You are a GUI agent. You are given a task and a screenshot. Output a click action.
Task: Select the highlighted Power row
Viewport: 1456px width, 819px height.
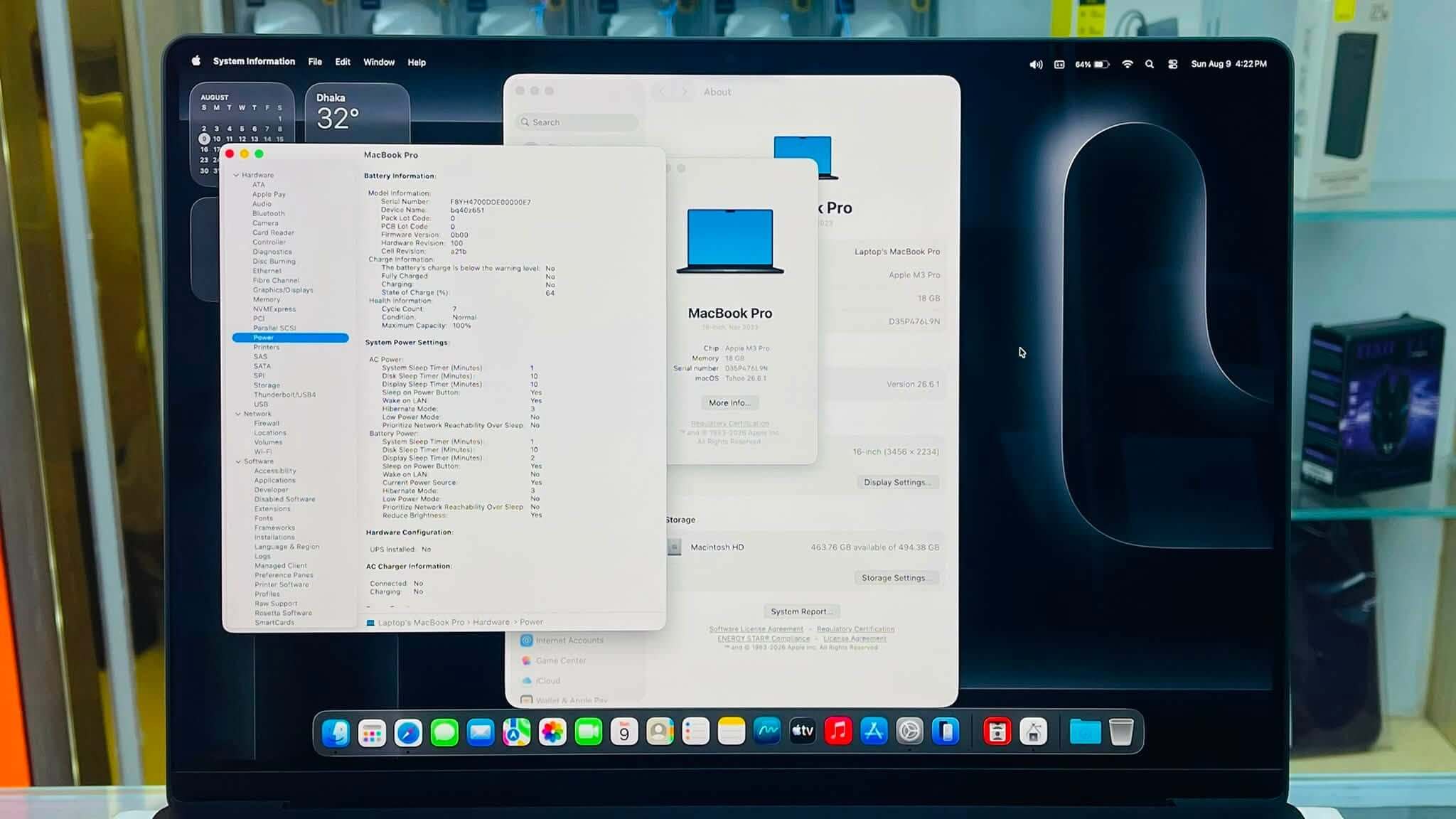pos(290,338)
